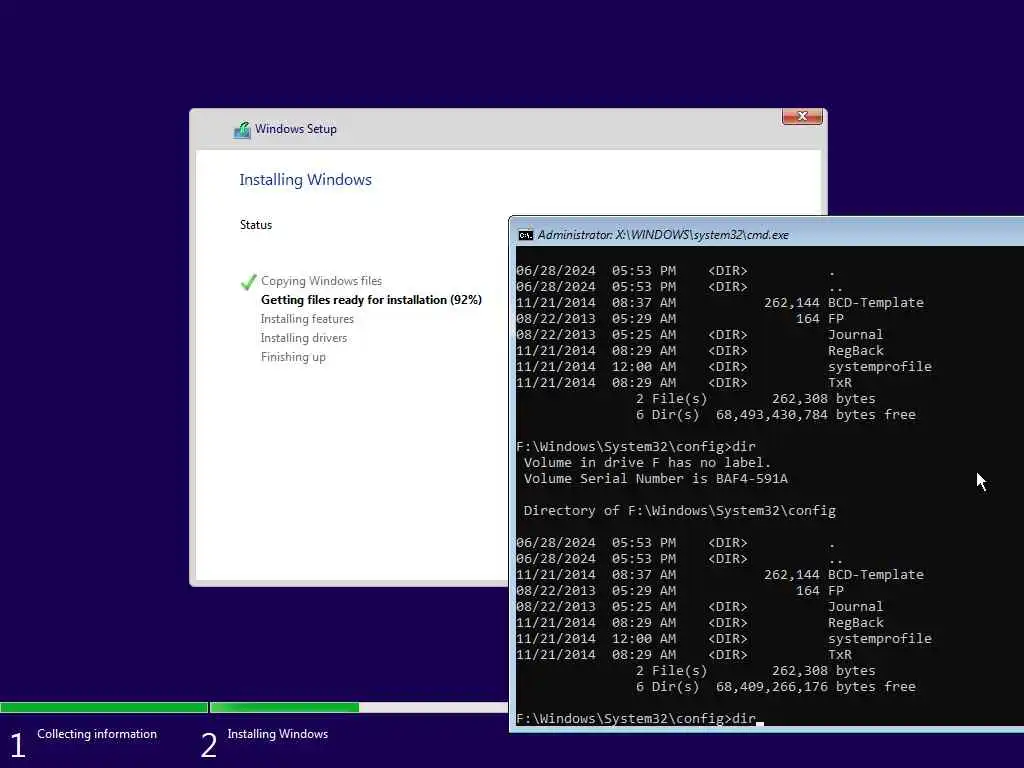Click the stage 2 Installing Windows label
The image size is (1024, 768).
tap(278, 734)
